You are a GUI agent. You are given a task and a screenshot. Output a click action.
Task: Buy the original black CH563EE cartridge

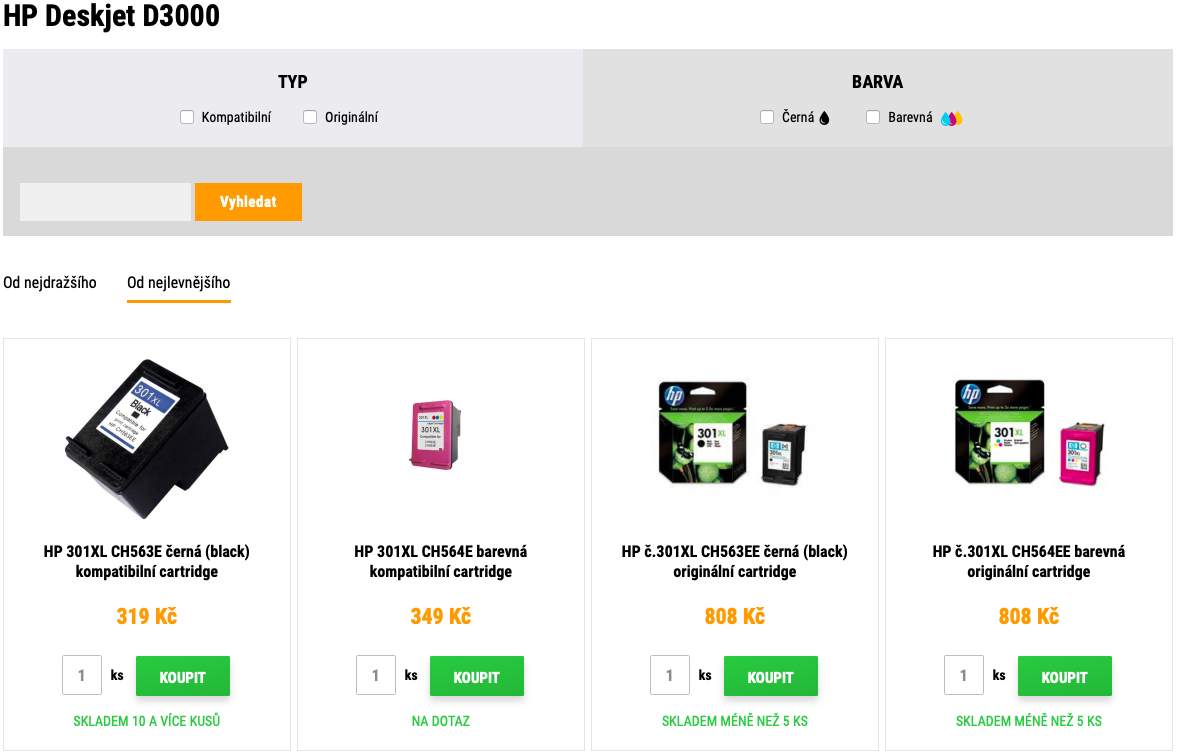tap(771, 676)
